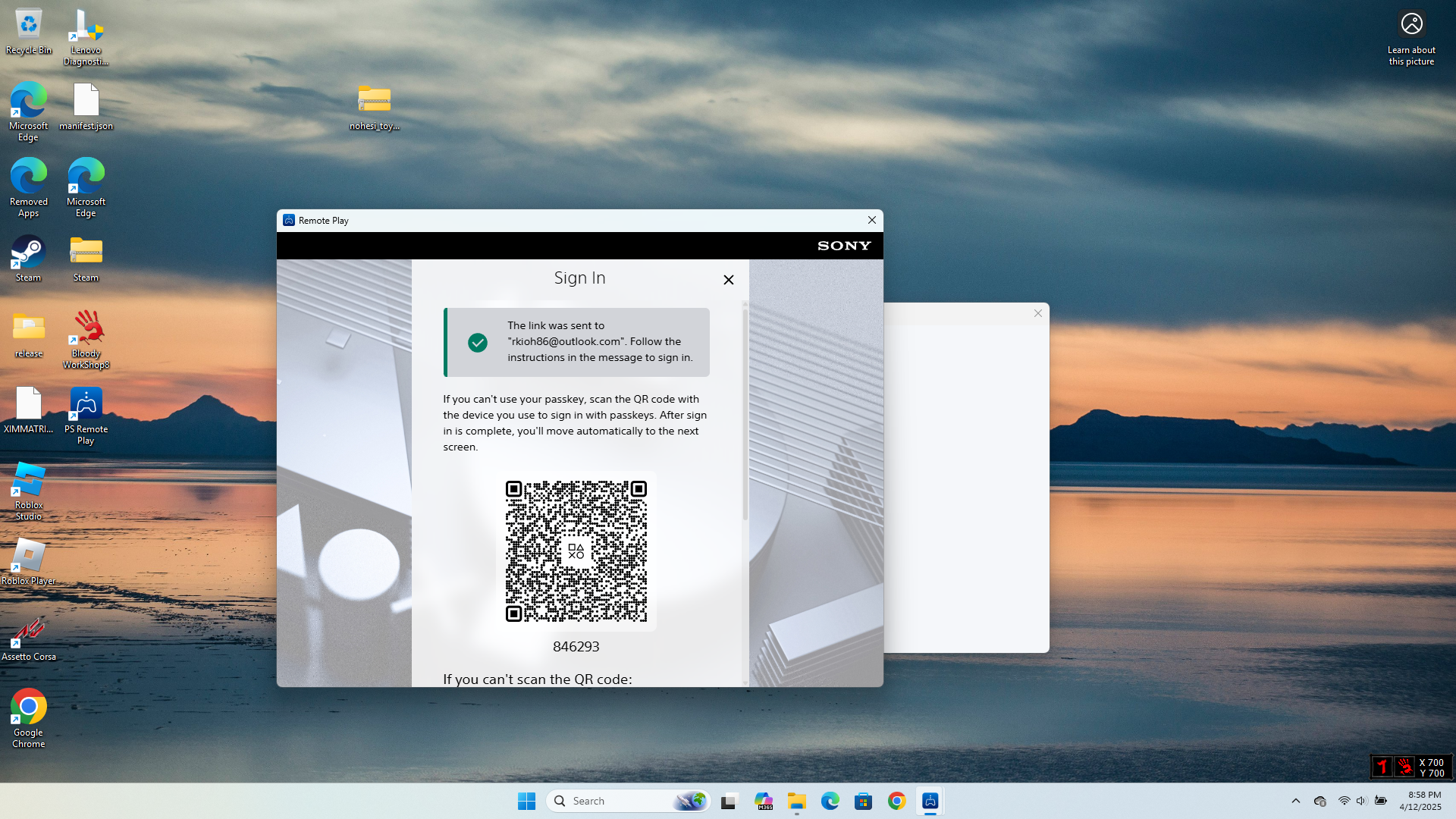The image size is (1456, 819).
Task: Click the 846293 code under the QR
Action: tap(576, 647)
